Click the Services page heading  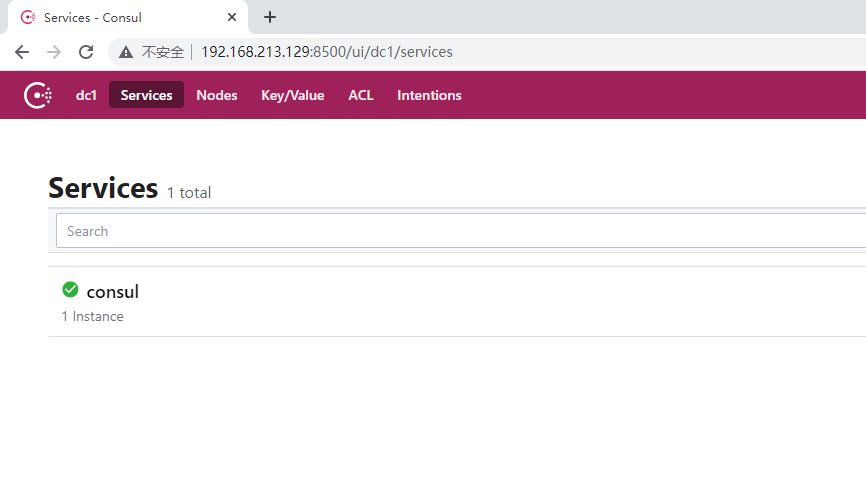103,188
